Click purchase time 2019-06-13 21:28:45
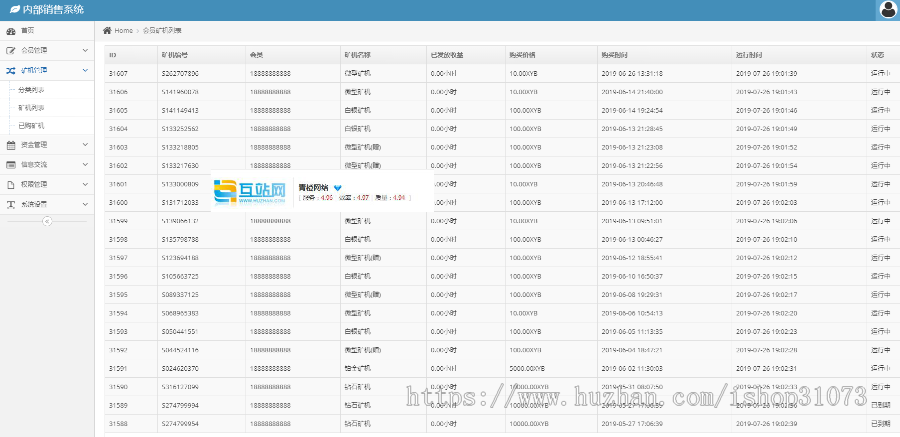This screenshot has height=437, width=900. pos(632,129)
